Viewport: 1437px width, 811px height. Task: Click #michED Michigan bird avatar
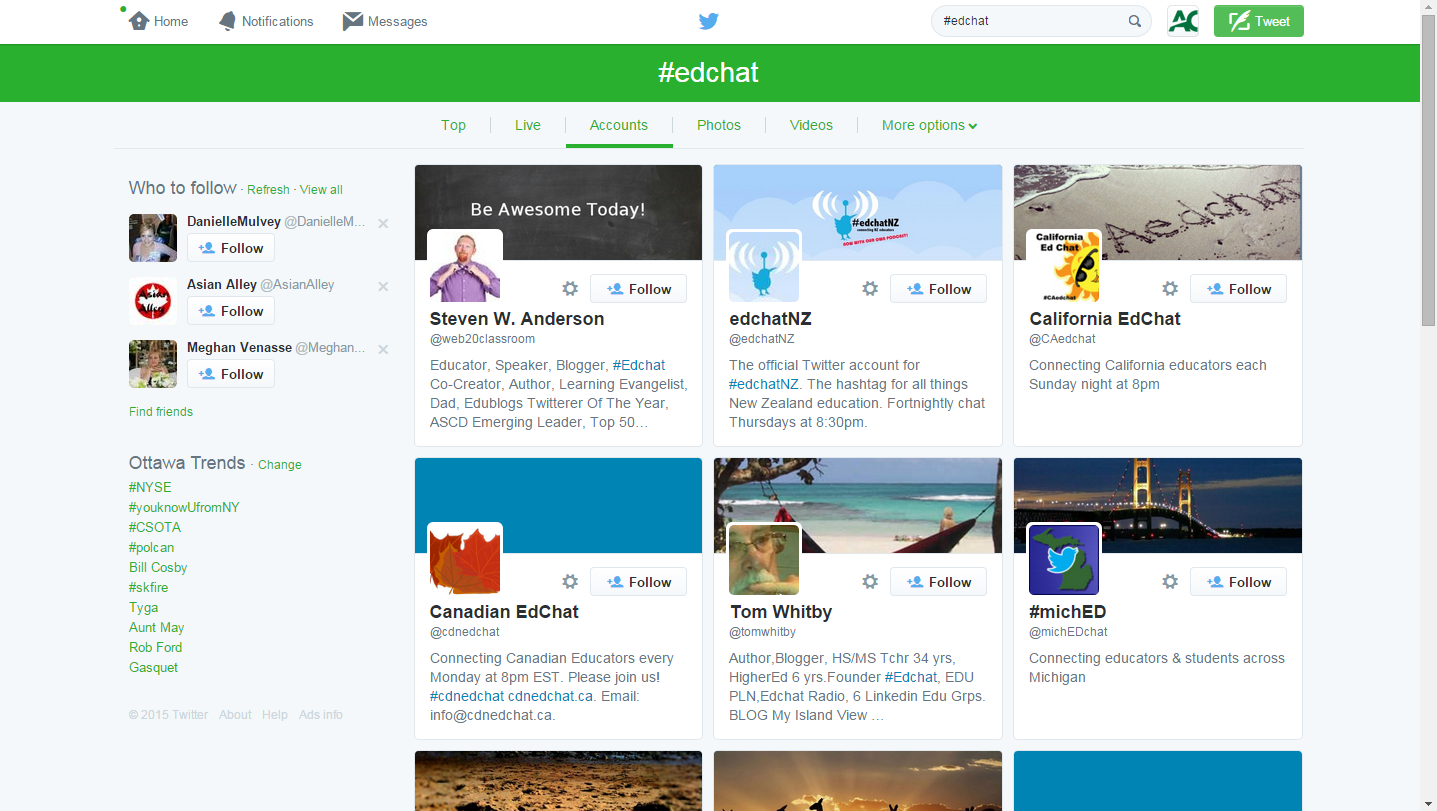coord(1065,560)
